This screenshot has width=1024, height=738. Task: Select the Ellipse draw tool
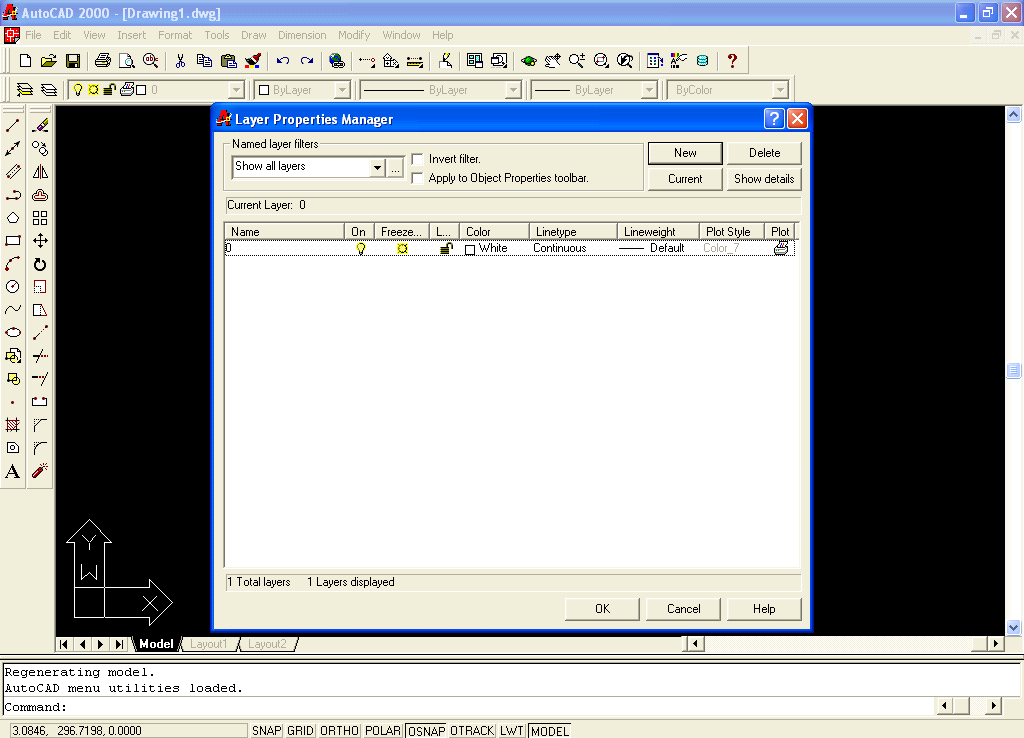(x=13, y=332)
